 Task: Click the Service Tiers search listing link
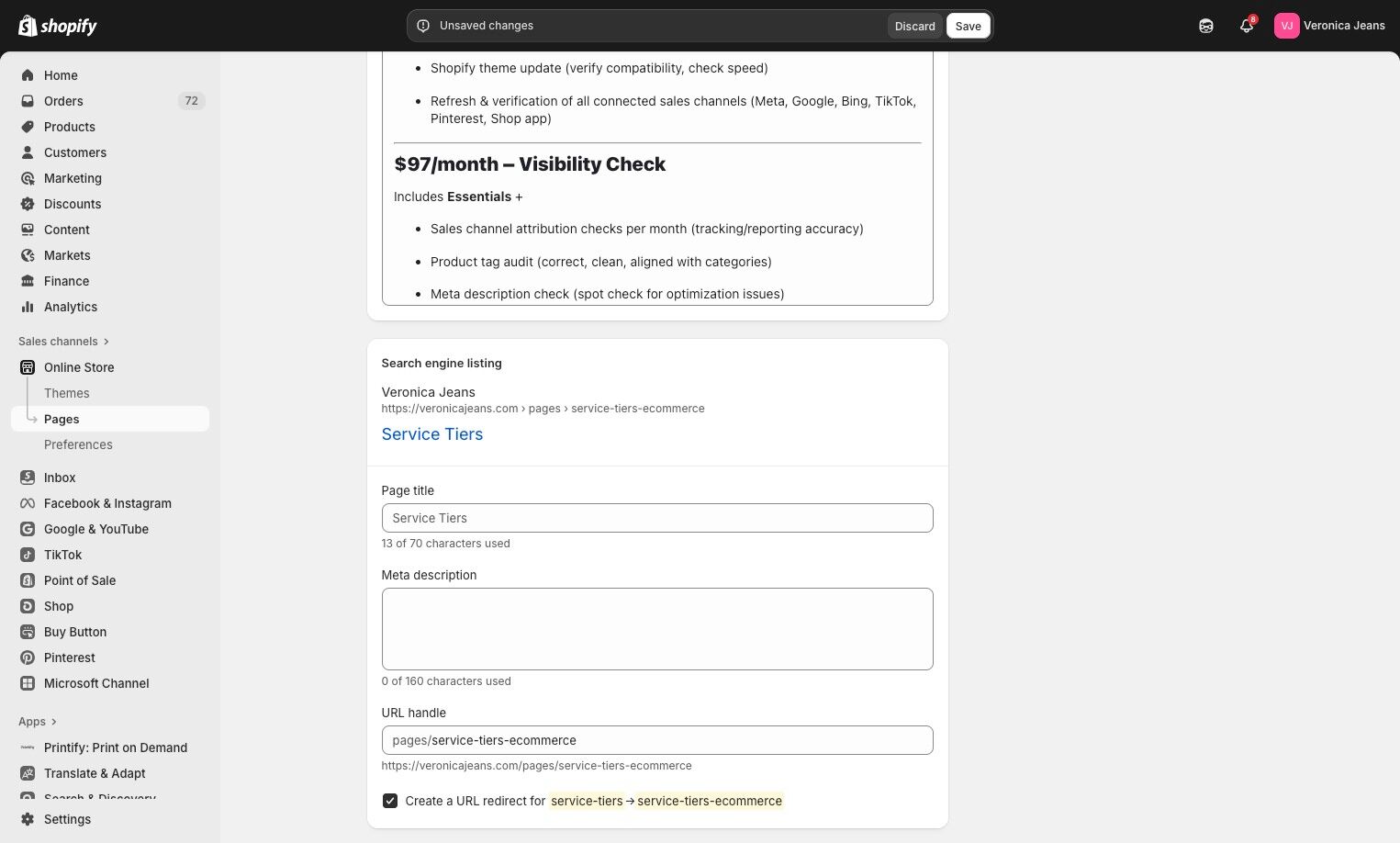pos(432,434)
